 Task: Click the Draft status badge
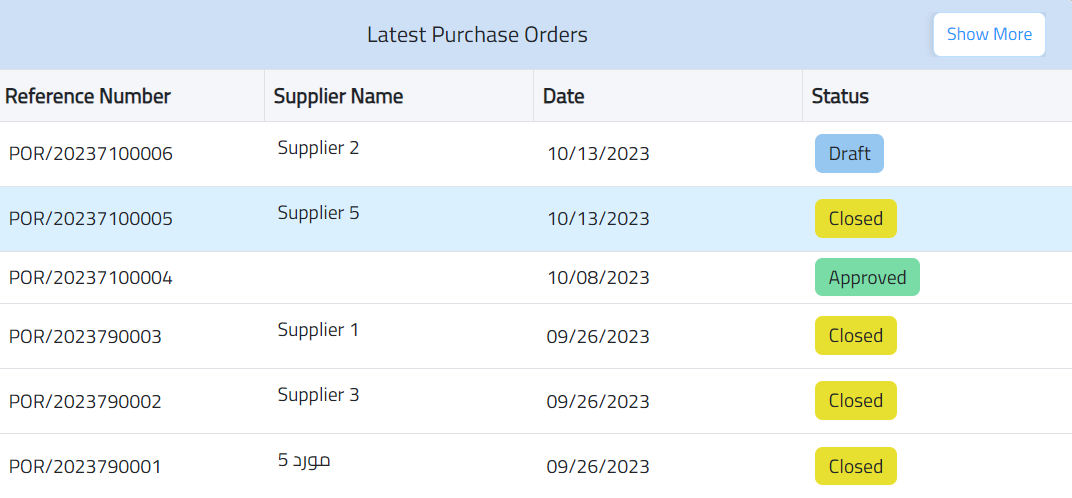tap(849, 154)
